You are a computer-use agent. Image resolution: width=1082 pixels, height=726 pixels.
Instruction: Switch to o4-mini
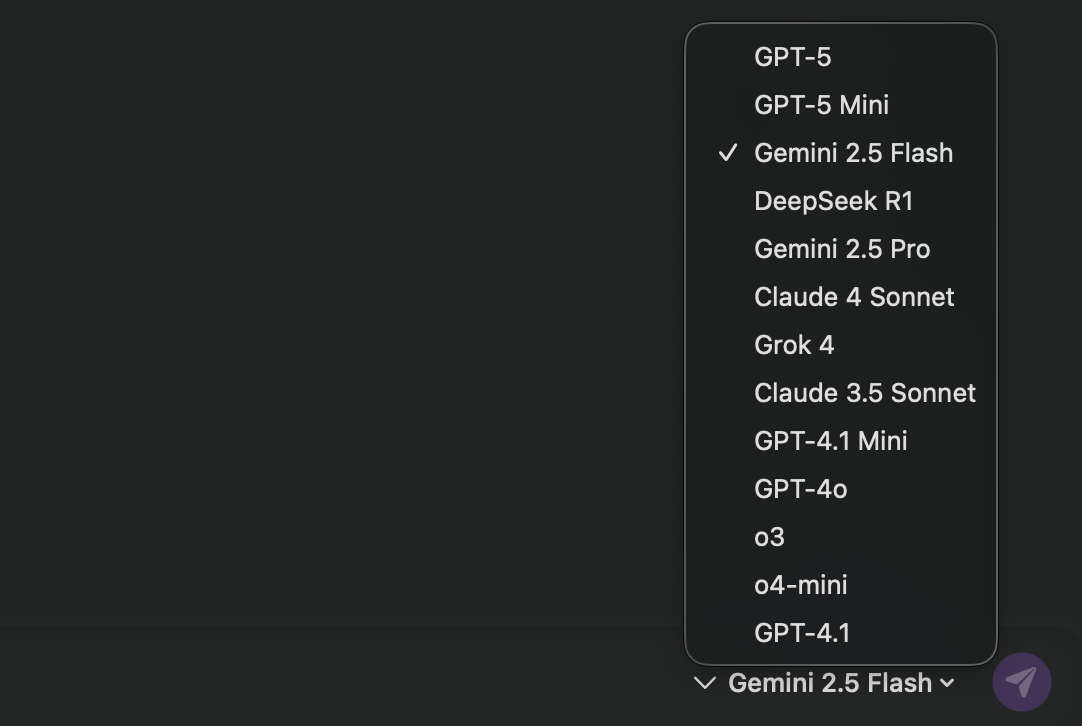[x=800, y=585]
